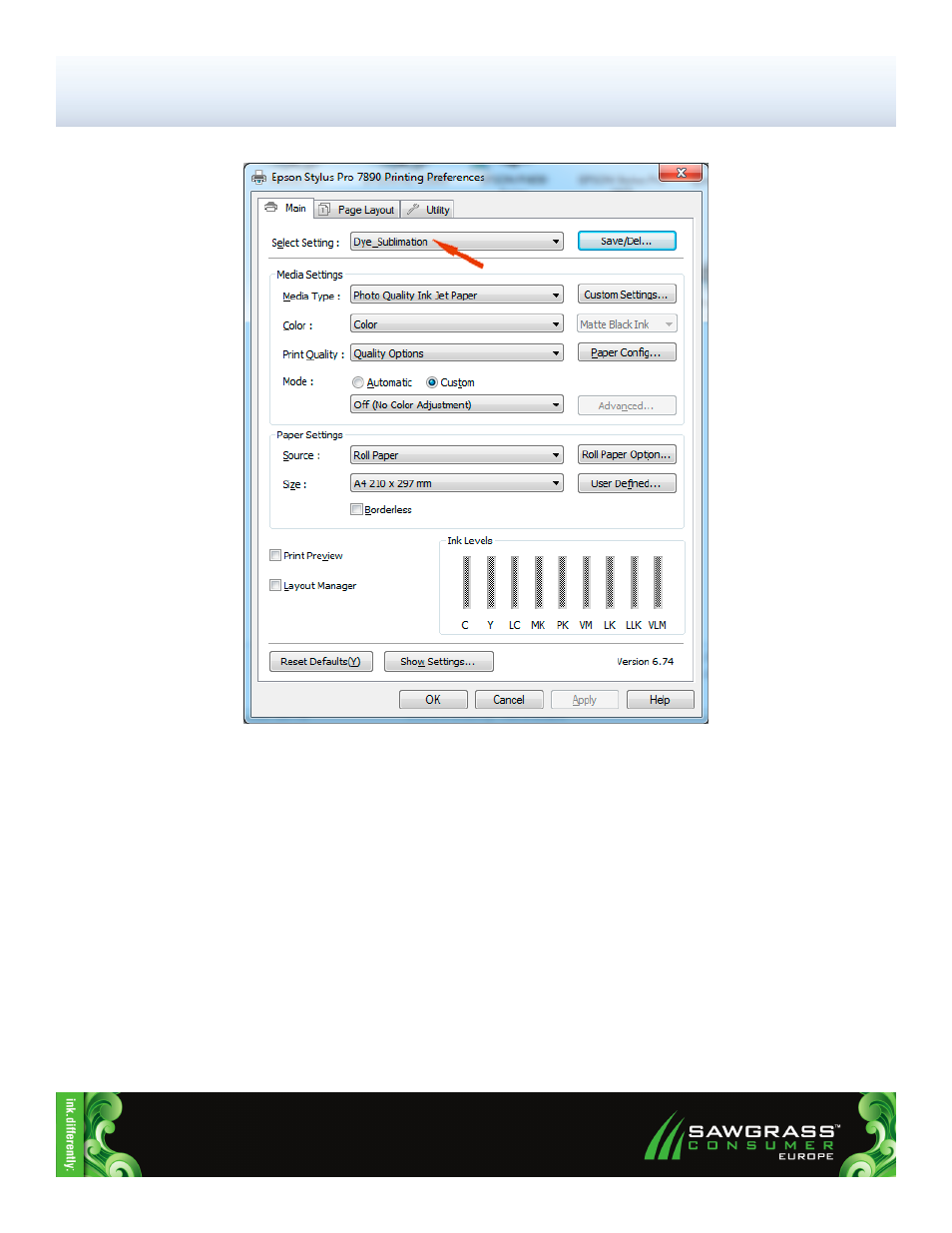Viewport: 952px width, 1233px height.
Task: Expand the Off (No Color Adjustment) dropdown
Action: pyautogui.click(x=457, y=405)
